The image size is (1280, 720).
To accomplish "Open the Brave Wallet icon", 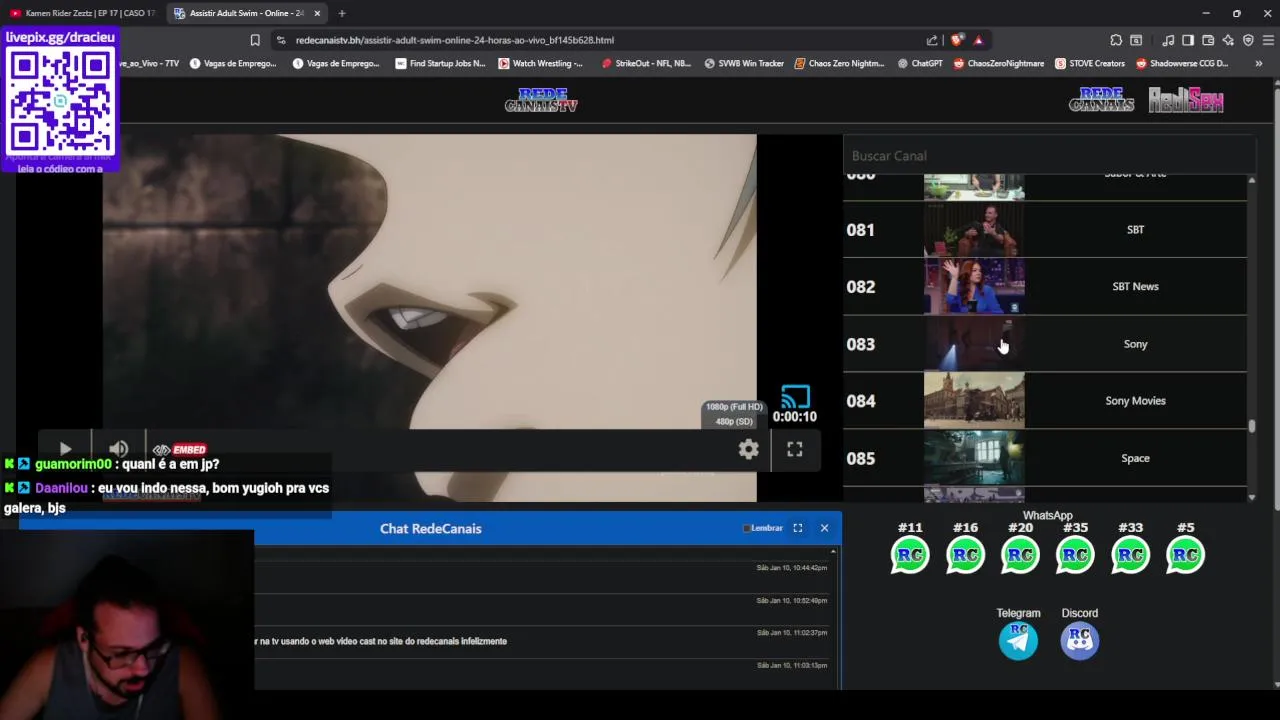I will [x=1208, y=40].
